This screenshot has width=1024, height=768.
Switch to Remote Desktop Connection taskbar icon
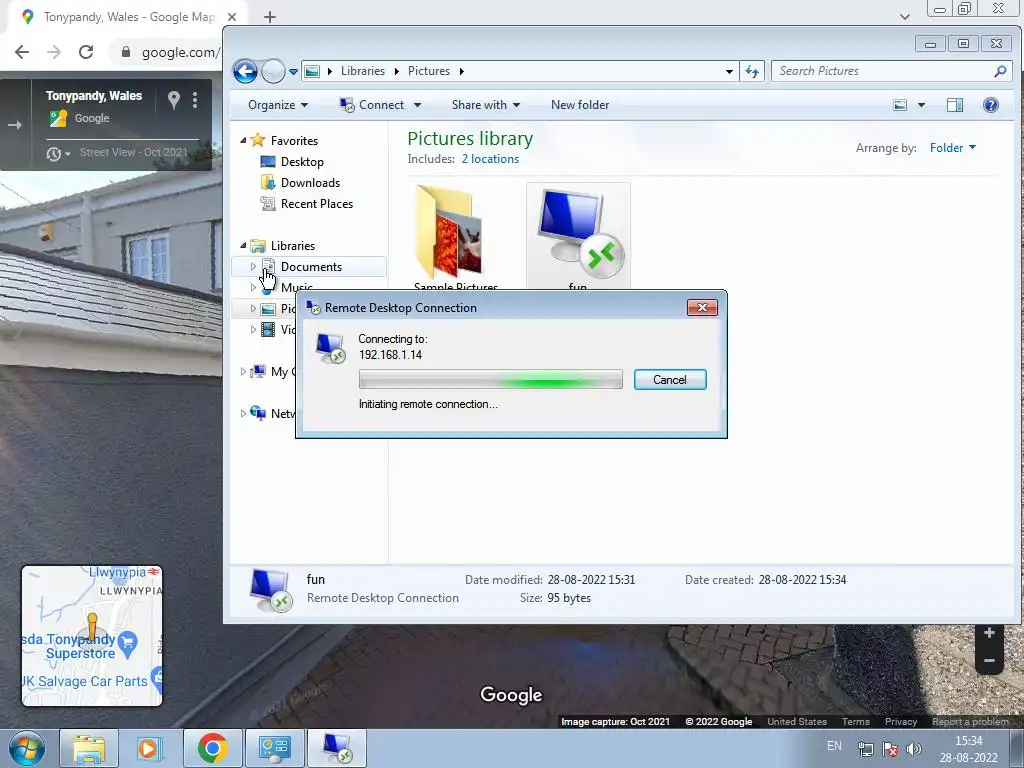point(337,748)
